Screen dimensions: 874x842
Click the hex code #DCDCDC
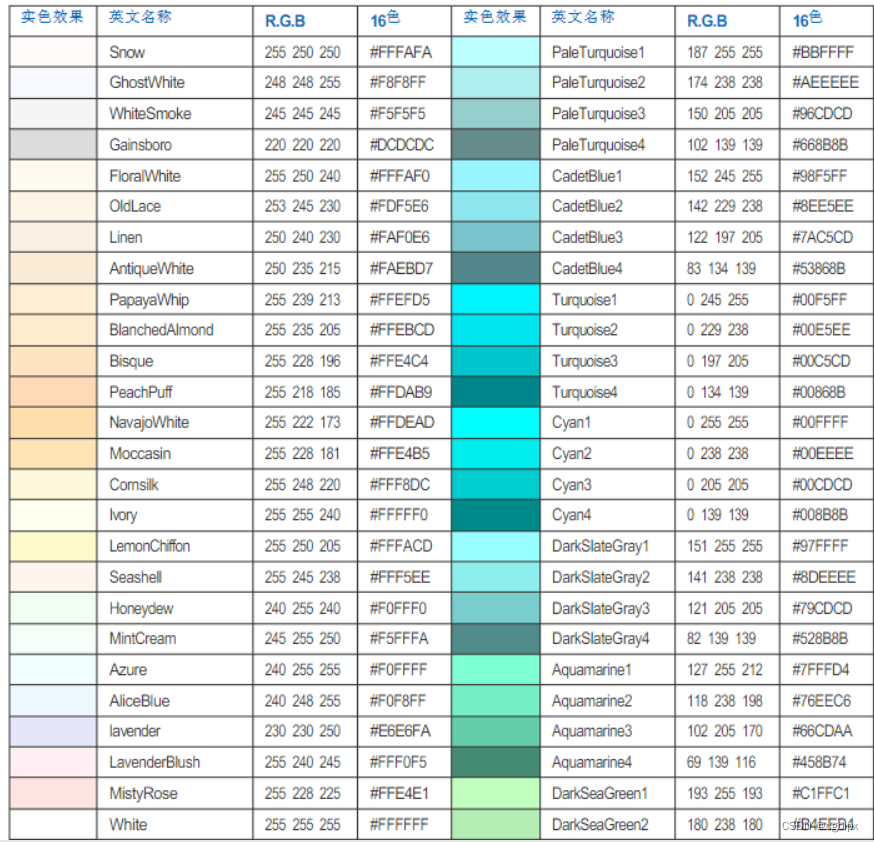402,145
